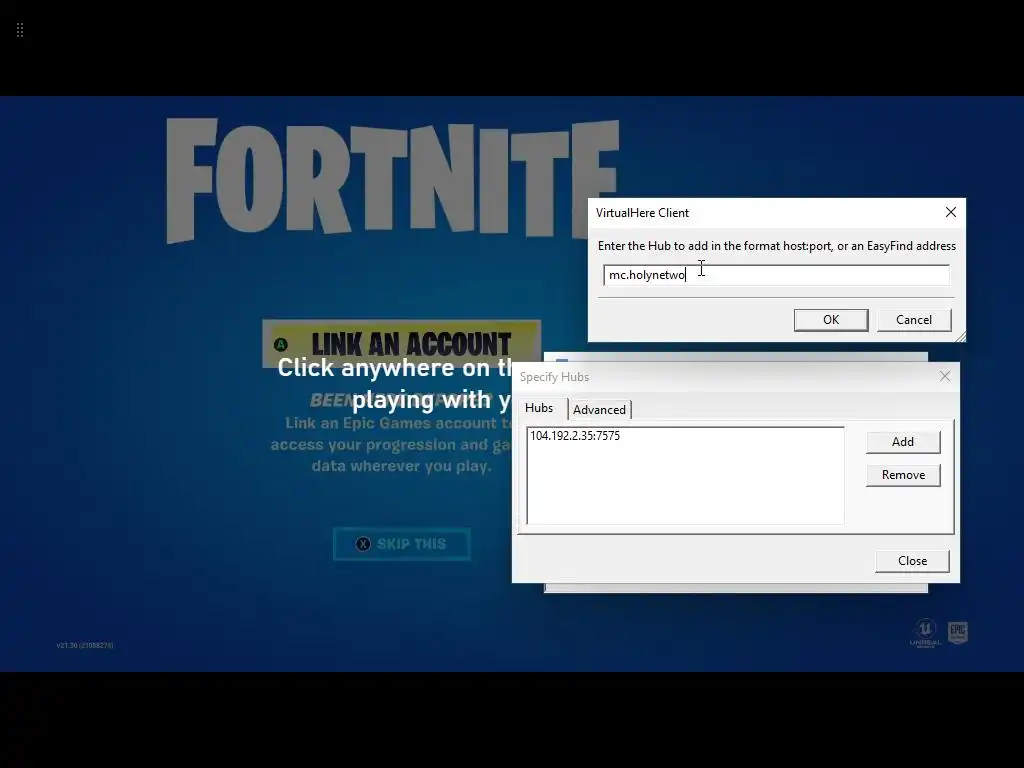
Task: Click Close in the Specify Hubs window
Action: tap(912, 561)
